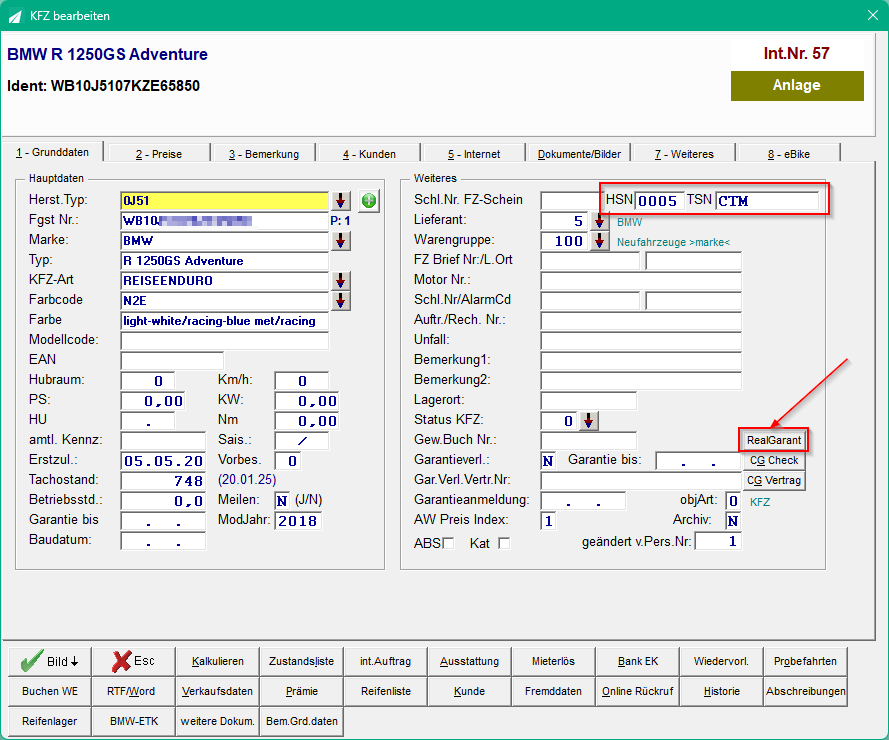Click the Prämie button
The image size is (889, 740).
302,691
